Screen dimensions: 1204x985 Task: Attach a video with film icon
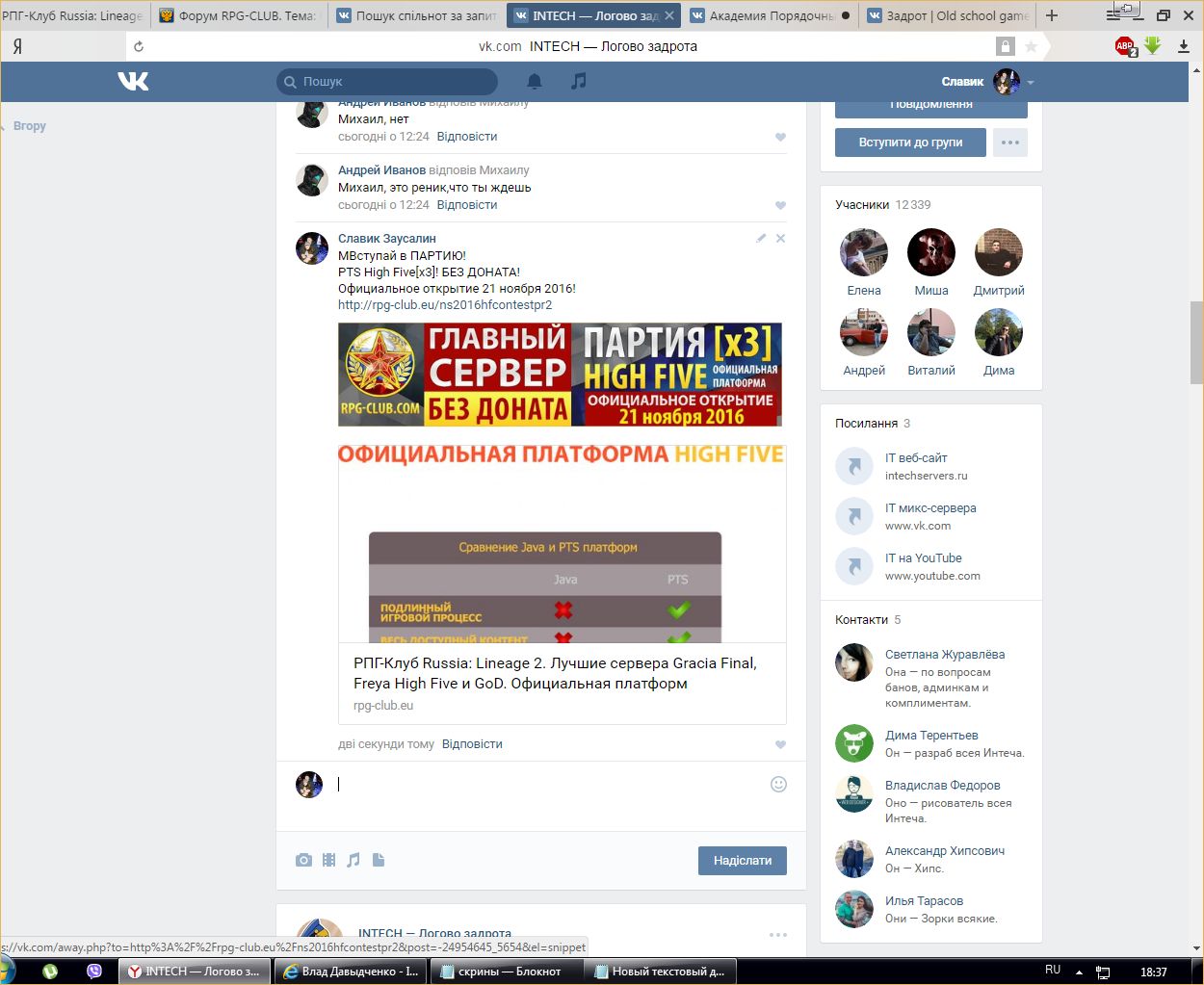(328, 860)
